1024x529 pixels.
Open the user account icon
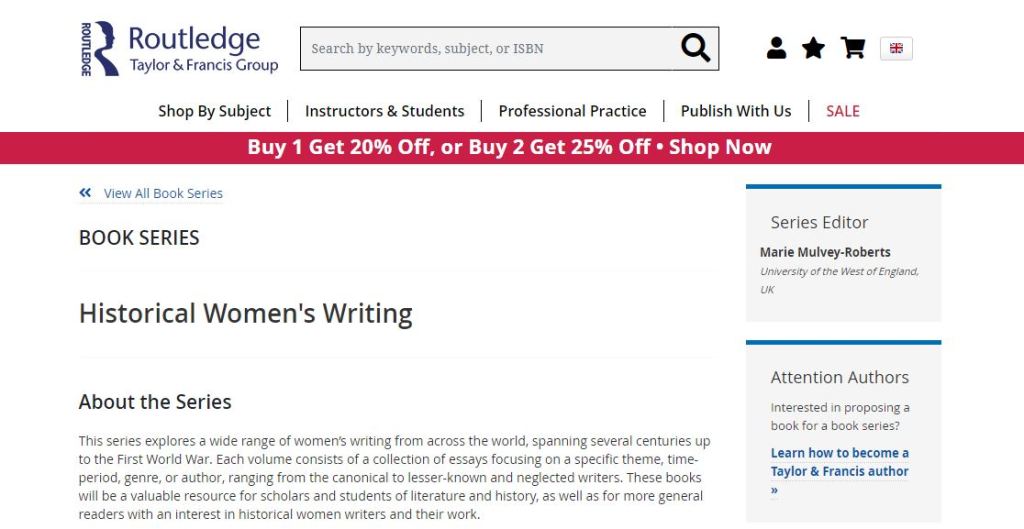tap(776, 48)
